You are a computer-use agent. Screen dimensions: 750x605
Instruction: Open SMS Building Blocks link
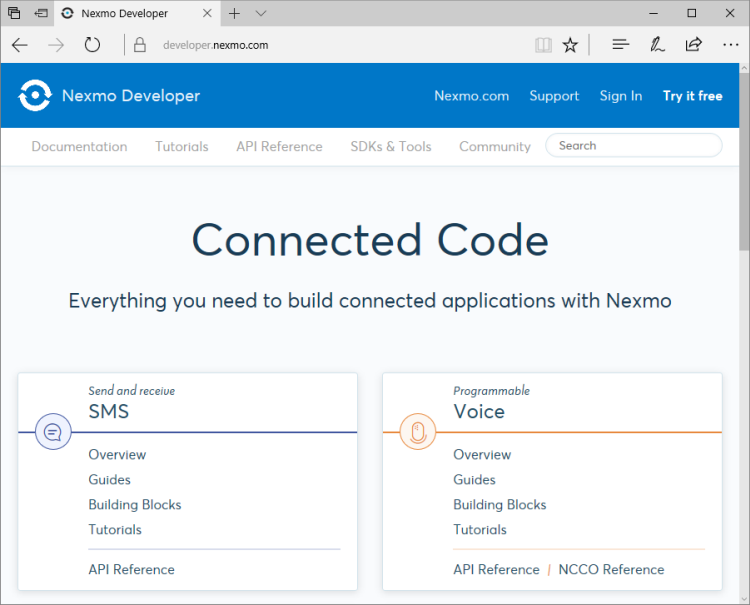135,505
